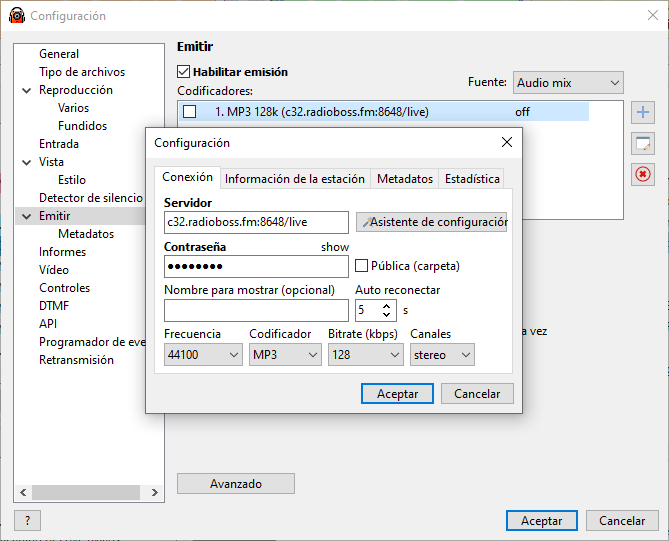
Task: Open the Fuente Audio mix dropdown
Action: coord(568,83)
